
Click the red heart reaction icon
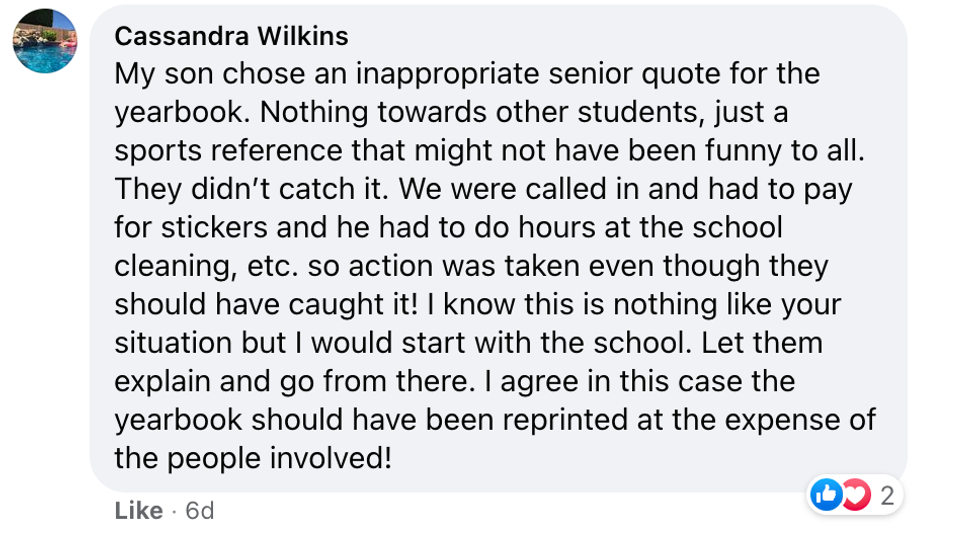855,494
